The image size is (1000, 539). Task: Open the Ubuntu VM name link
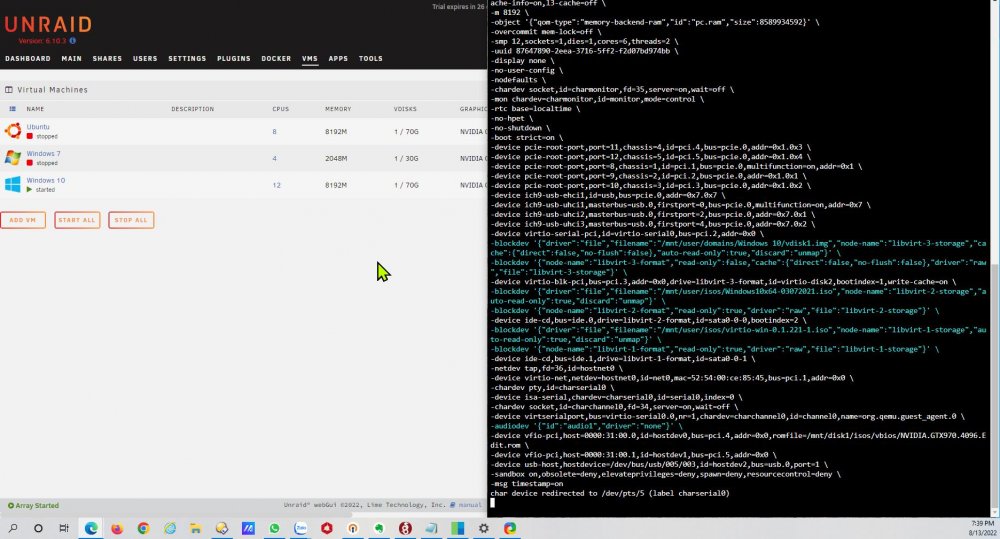pyautogui.click(x=38, y=127)
